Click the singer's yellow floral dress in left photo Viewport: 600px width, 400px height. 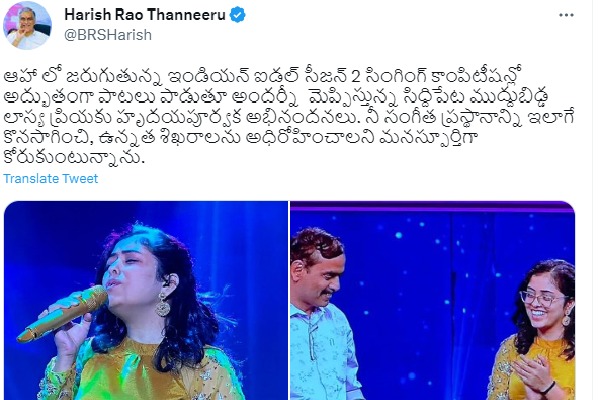142,373
